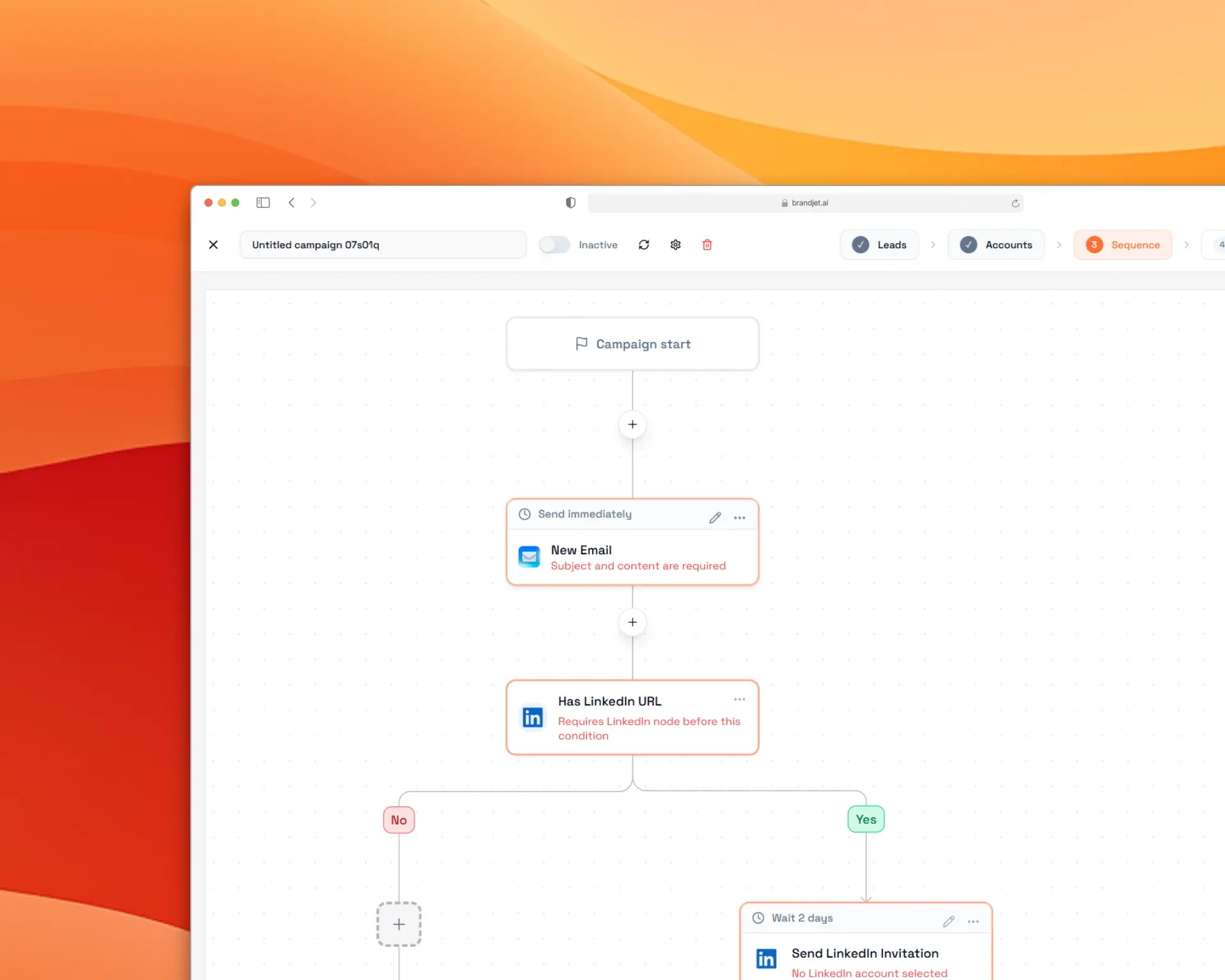This screenshot has height=980, width=1225.
Task: Expand the chevron between Leads and Accounts
Action: click(933, 244)
